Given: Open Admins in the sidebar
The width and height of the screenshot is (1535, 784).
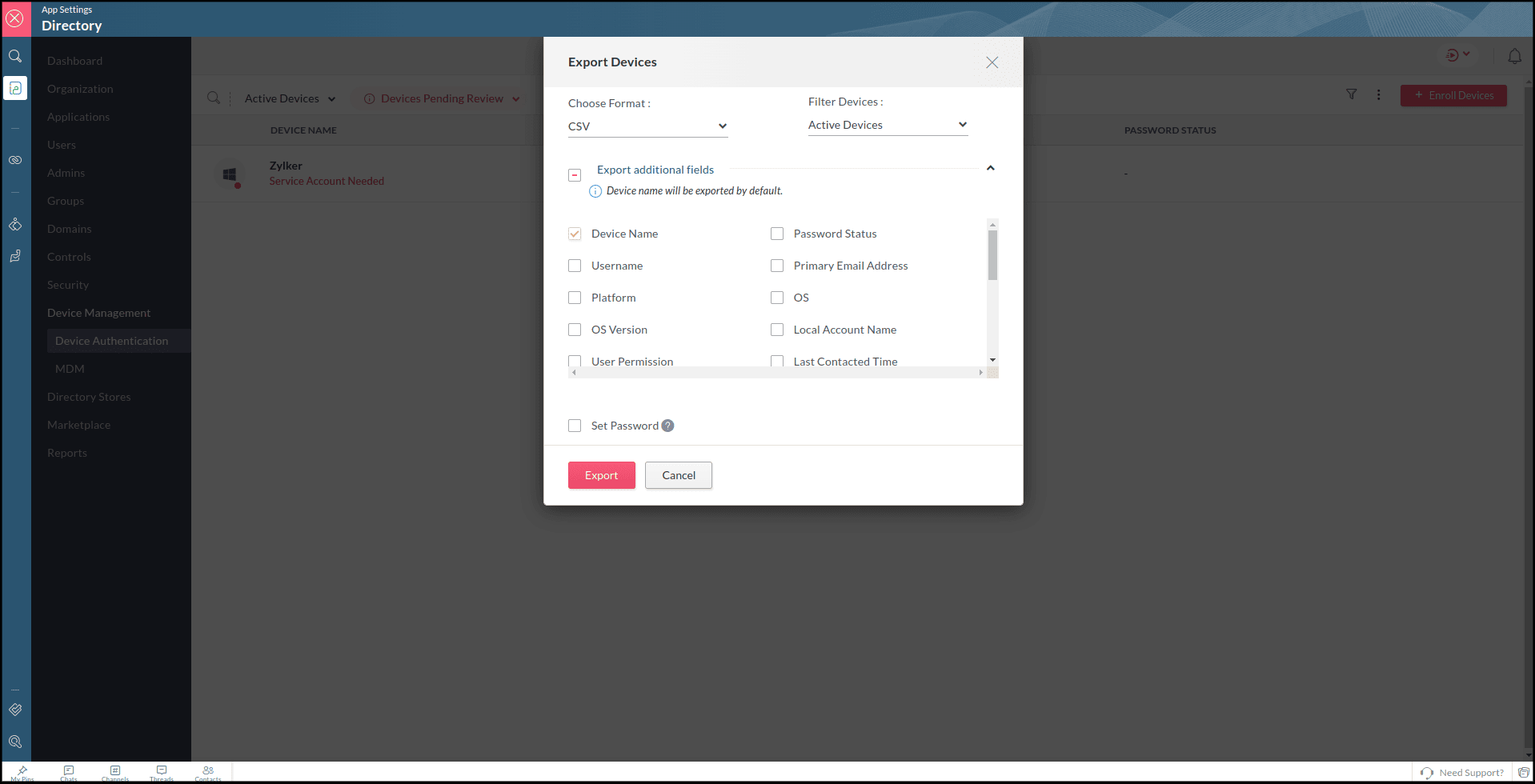Looking at the screenshot, I should click(66, 173).
